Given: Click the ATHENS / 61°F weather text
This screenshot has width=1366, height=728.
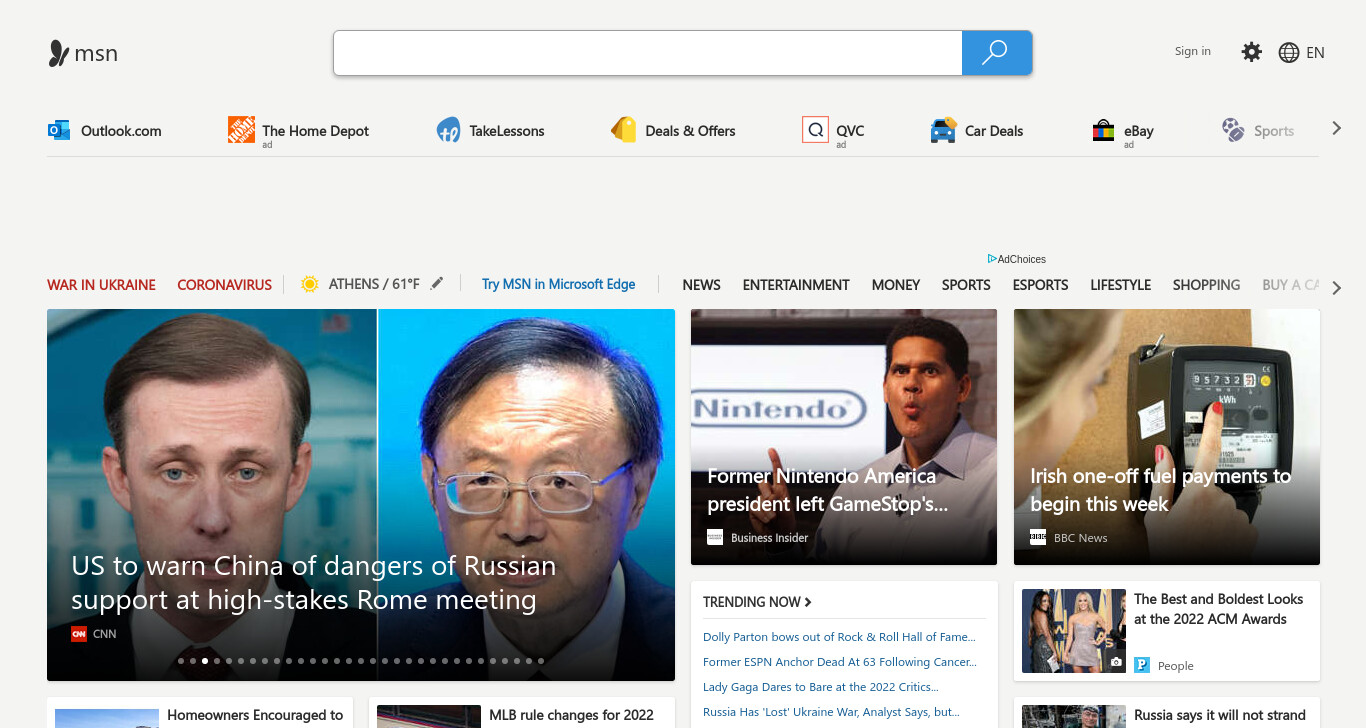Looking at the screenshot, I should point(374,284).
